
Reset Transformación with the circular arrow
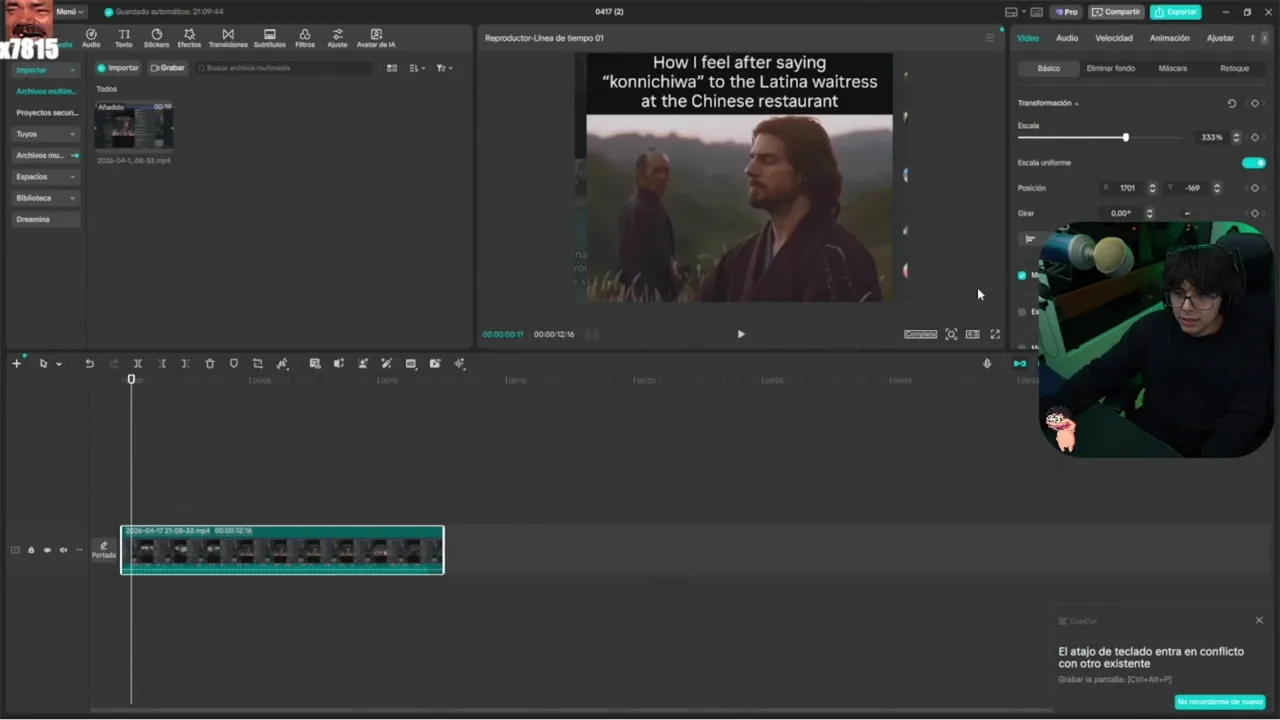point(1231,103)
